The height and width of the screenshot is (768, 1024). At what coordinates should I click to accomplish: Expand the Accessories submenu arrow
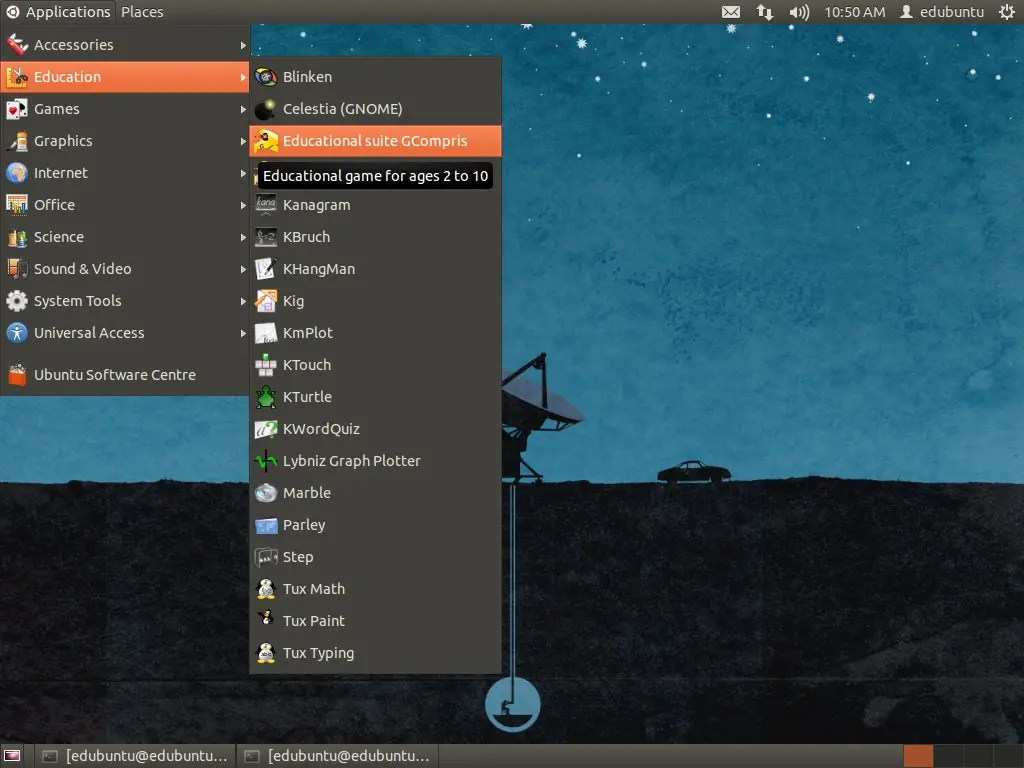point(243,45)
